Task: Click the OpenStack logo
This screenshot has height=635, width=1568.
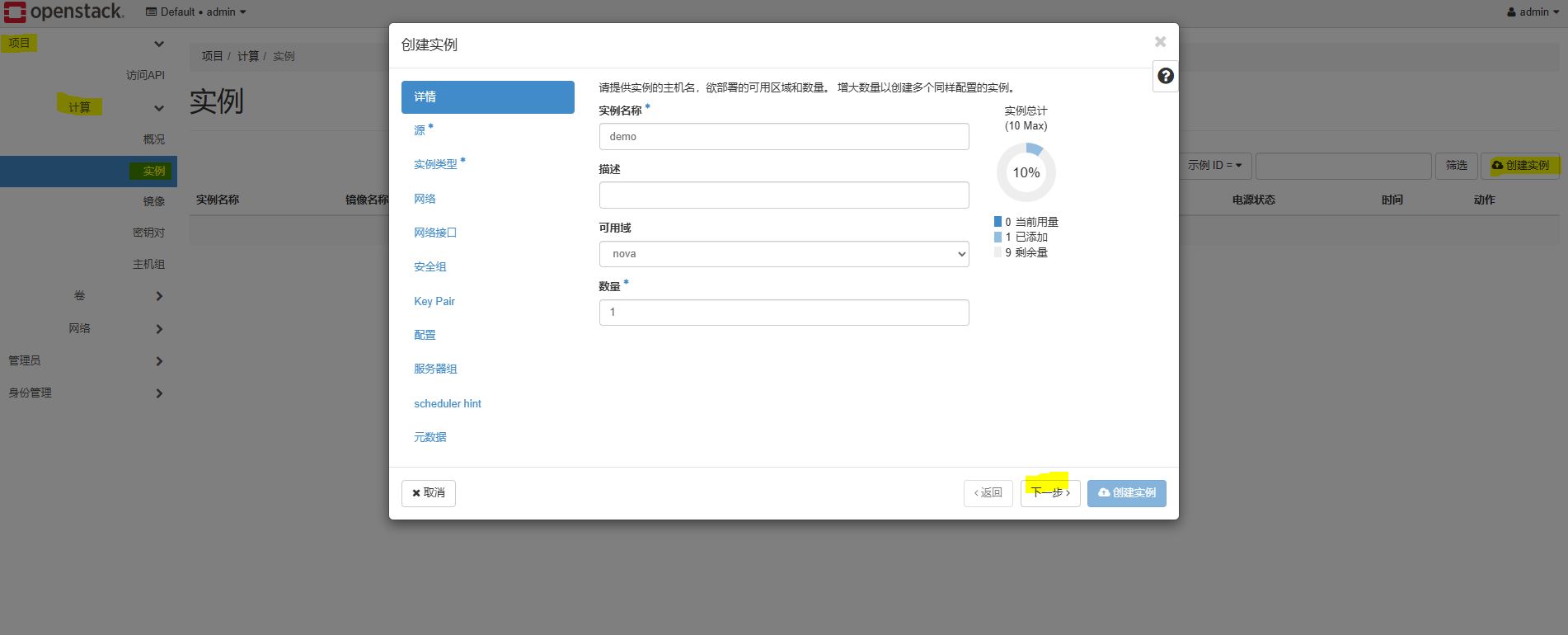Action: coord(64,12)
